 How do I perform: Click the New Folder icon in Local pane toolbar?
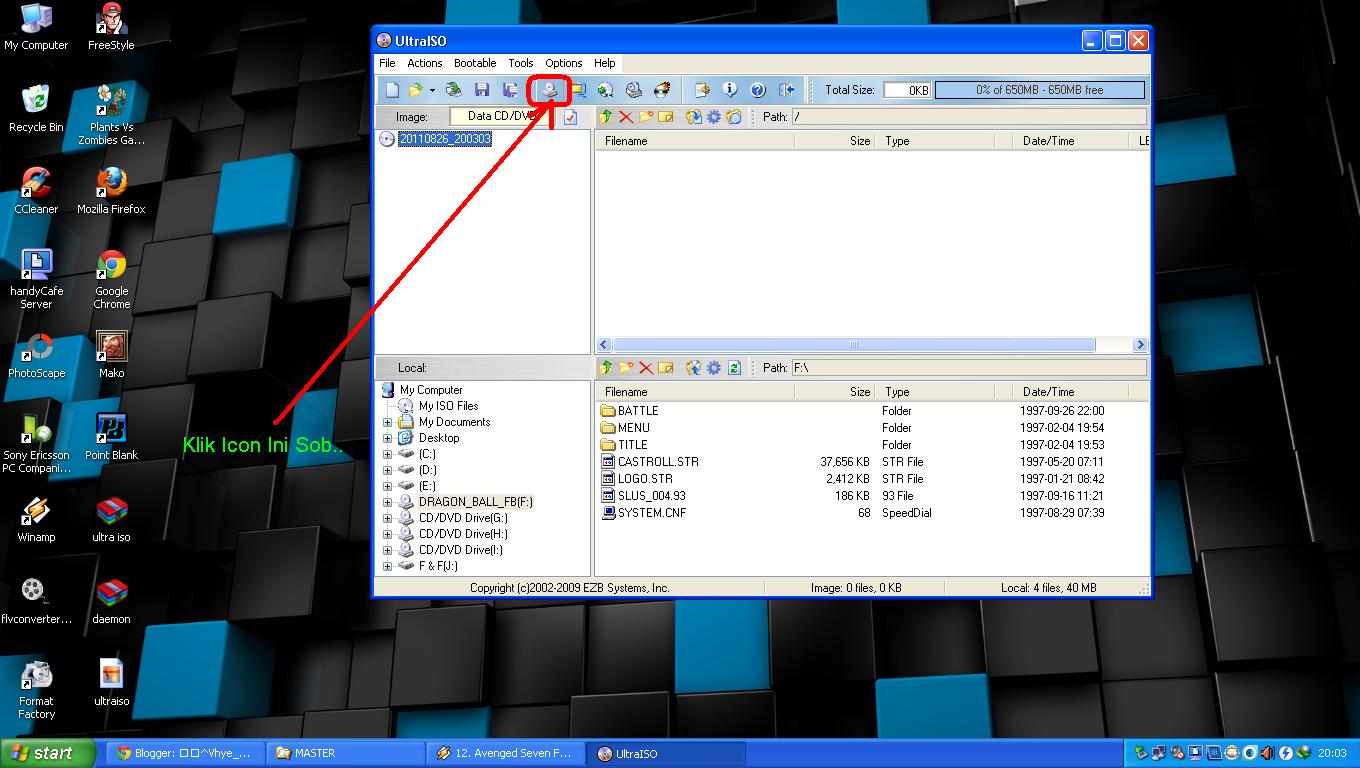[x=626, y=368]
